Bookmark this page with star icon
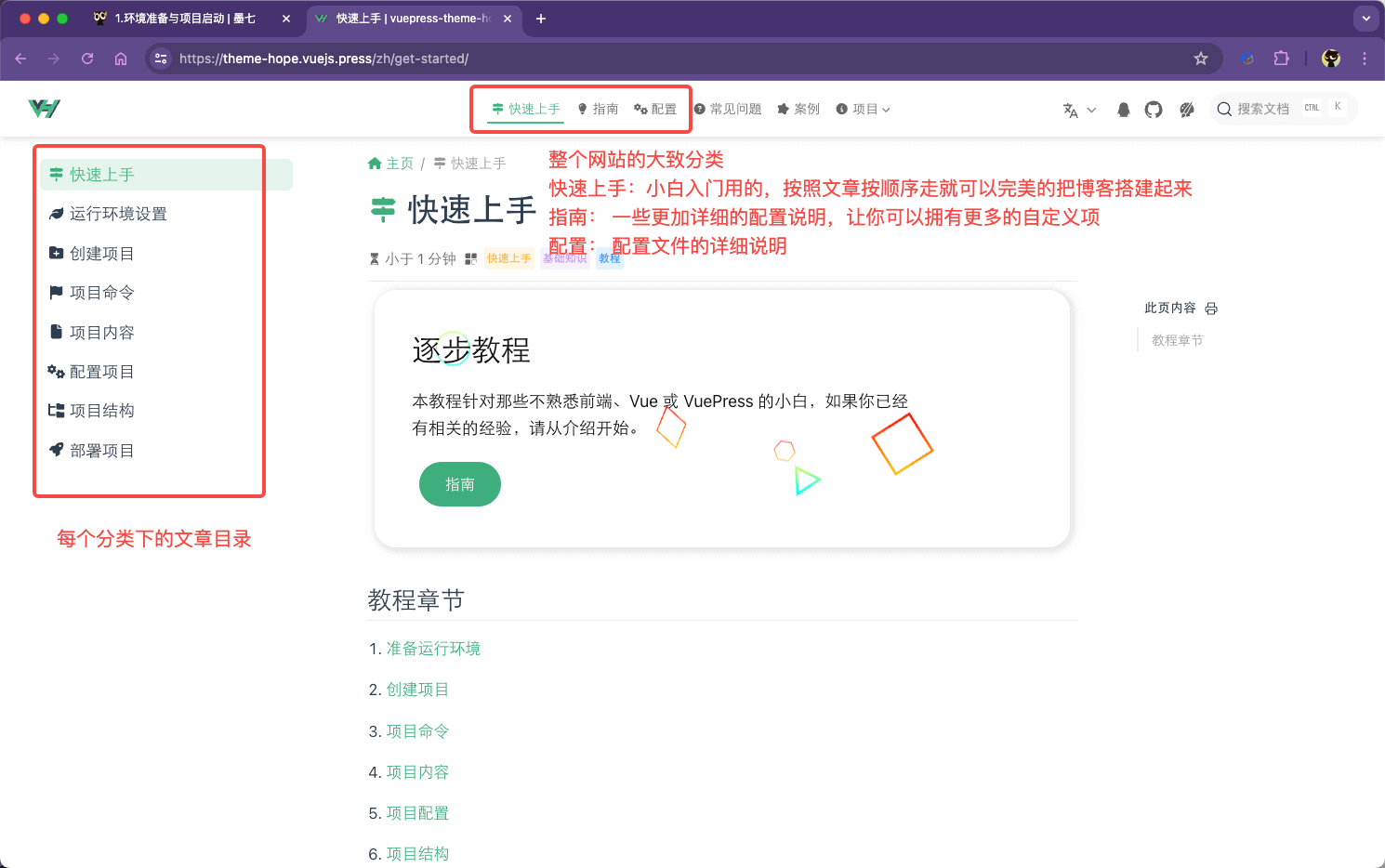The height and width of the screenshot is (868, 1385). click(1201, 59)
